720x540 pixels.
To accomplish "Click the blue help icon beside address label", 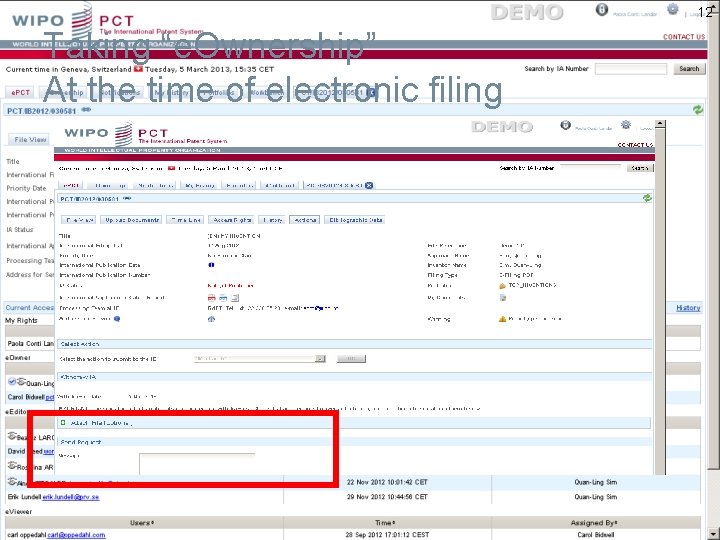I will pyautogui.click(x=117, y=319).
